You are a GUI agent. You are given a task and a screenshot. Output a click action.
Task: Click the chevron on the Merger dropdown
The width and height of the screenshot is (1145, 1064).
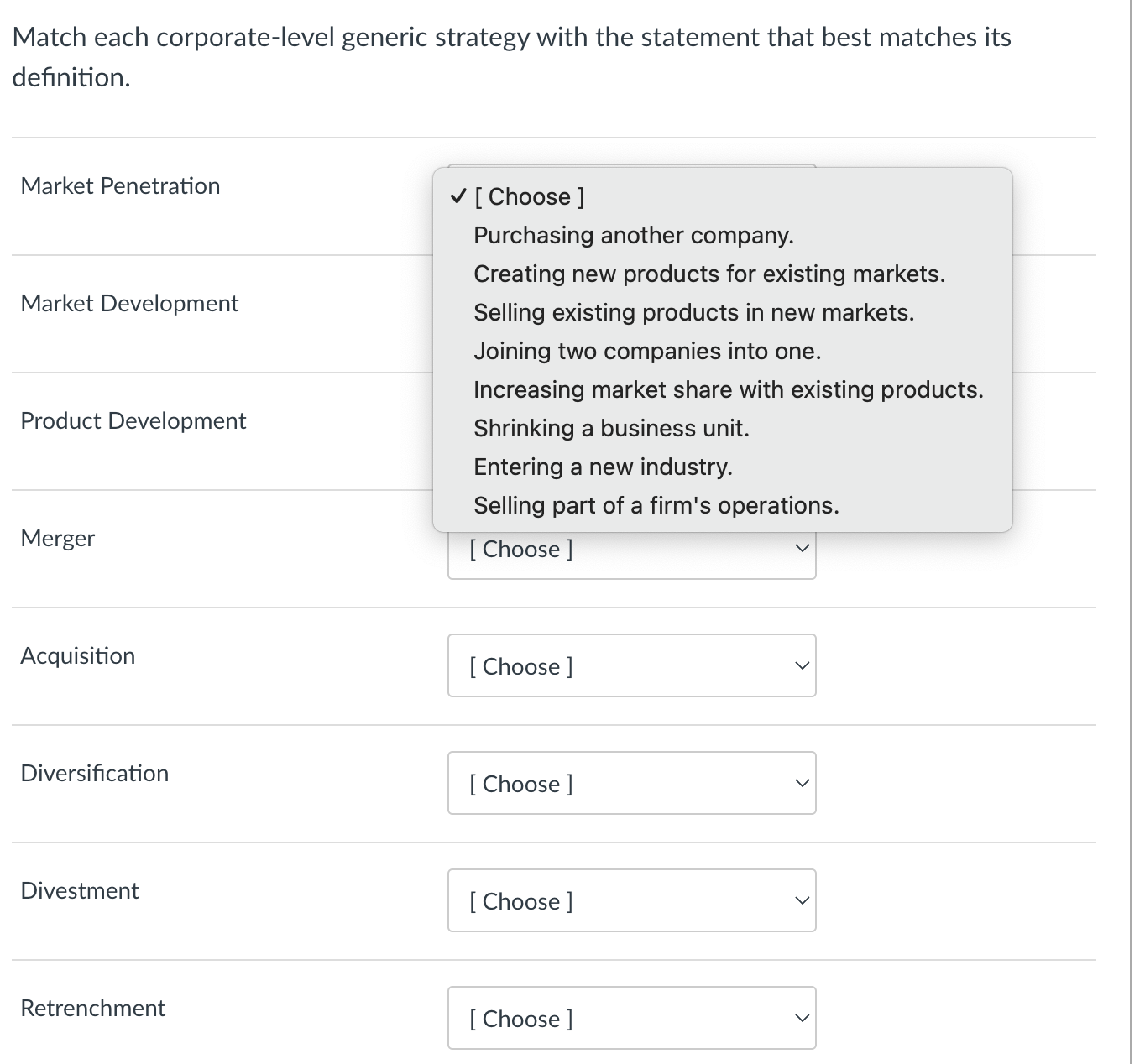coord(802,547)
